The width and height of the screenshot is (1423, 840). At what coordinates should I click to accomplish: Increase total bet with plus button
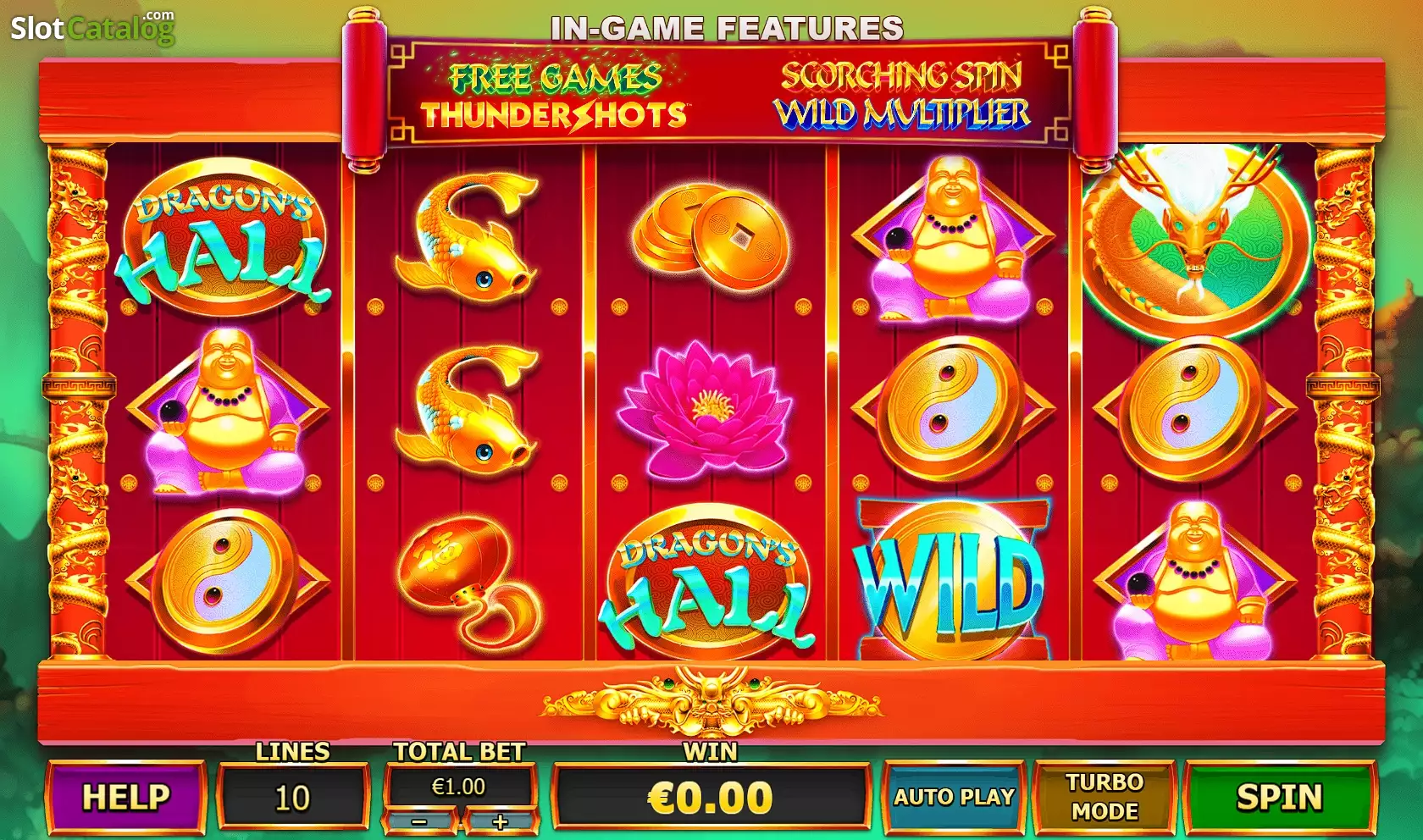(500, 821)
